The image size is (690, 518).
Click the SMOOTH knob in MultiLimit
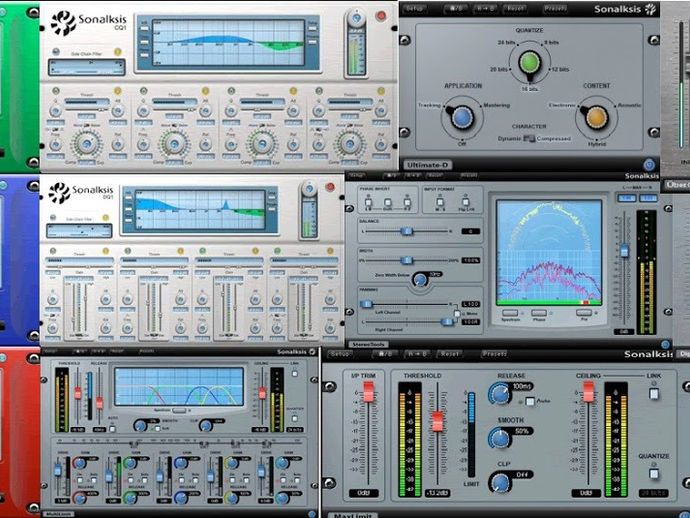pos(140,426)
